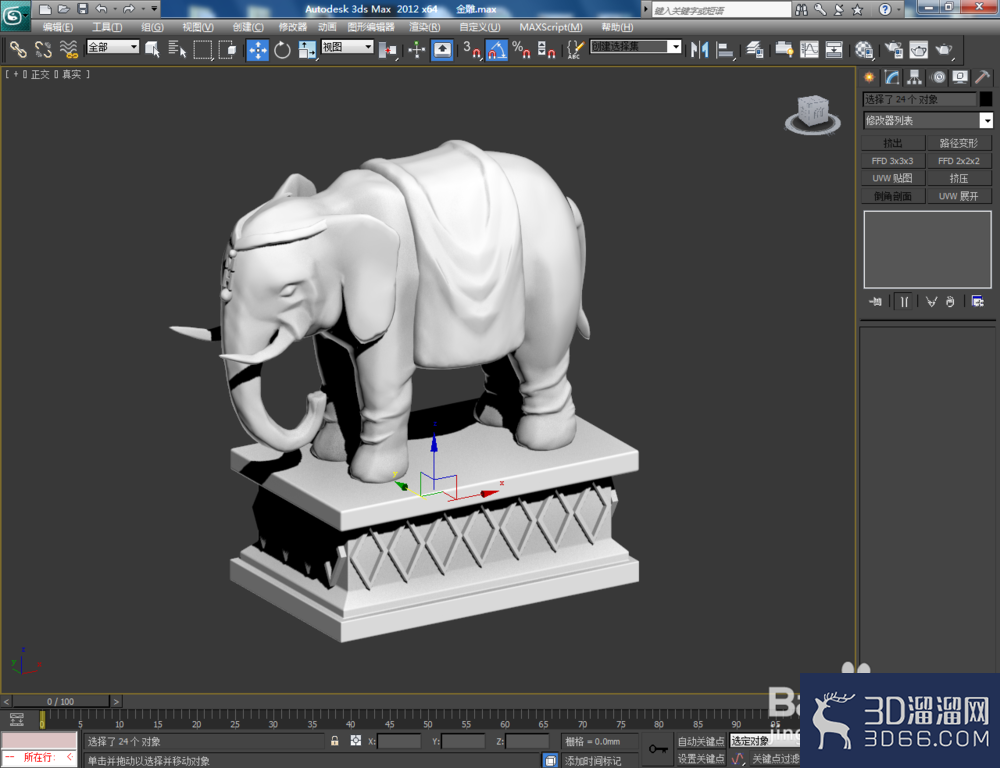Open the 视图(V) menu
Viewport: 1000px width, 768px height.
pyautogui.click(x=198, y=27)
